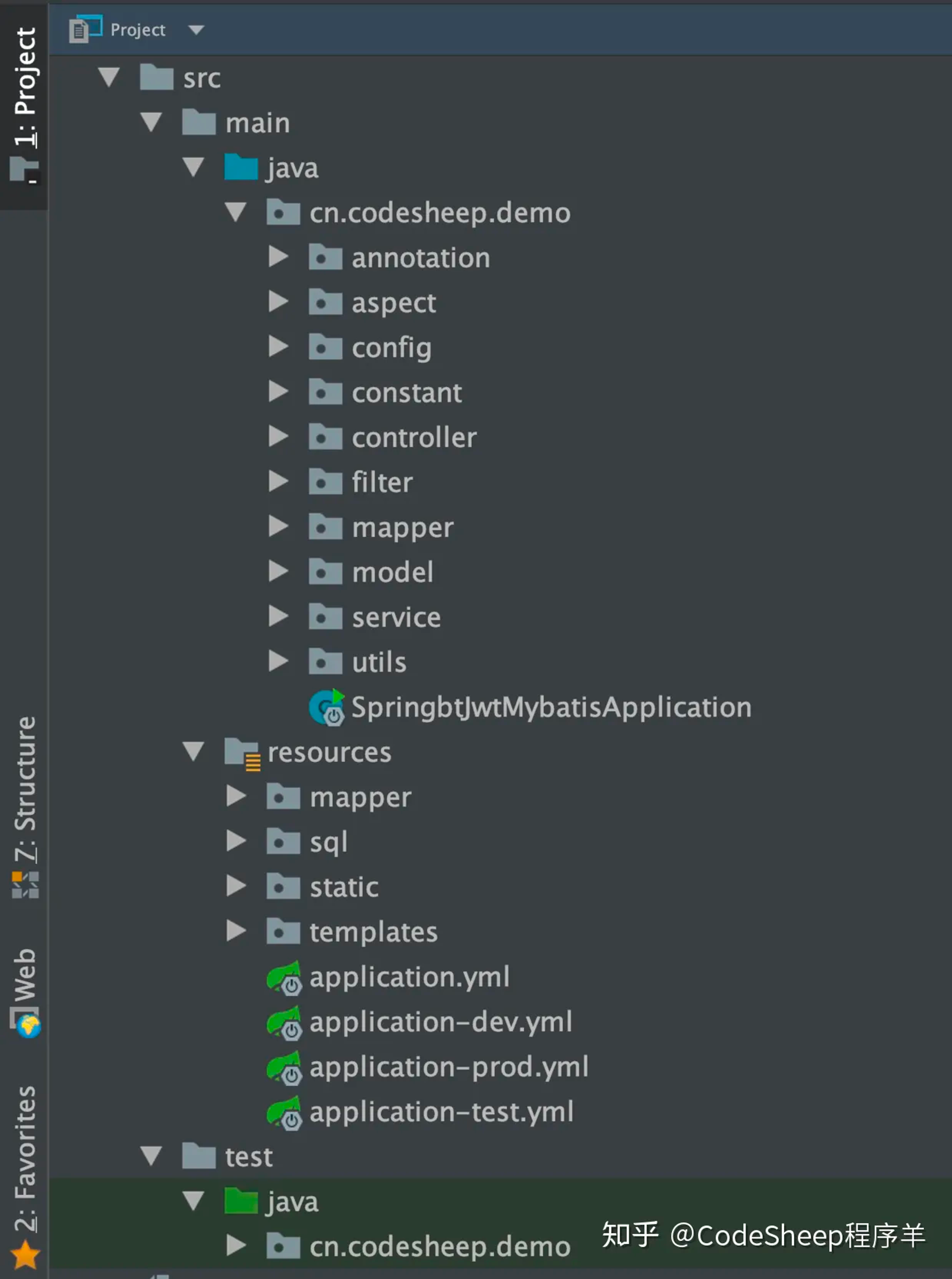Click the templates folder icon
Screen dimensions: 952x1279
pyautogui.click(x=283, y=932)
